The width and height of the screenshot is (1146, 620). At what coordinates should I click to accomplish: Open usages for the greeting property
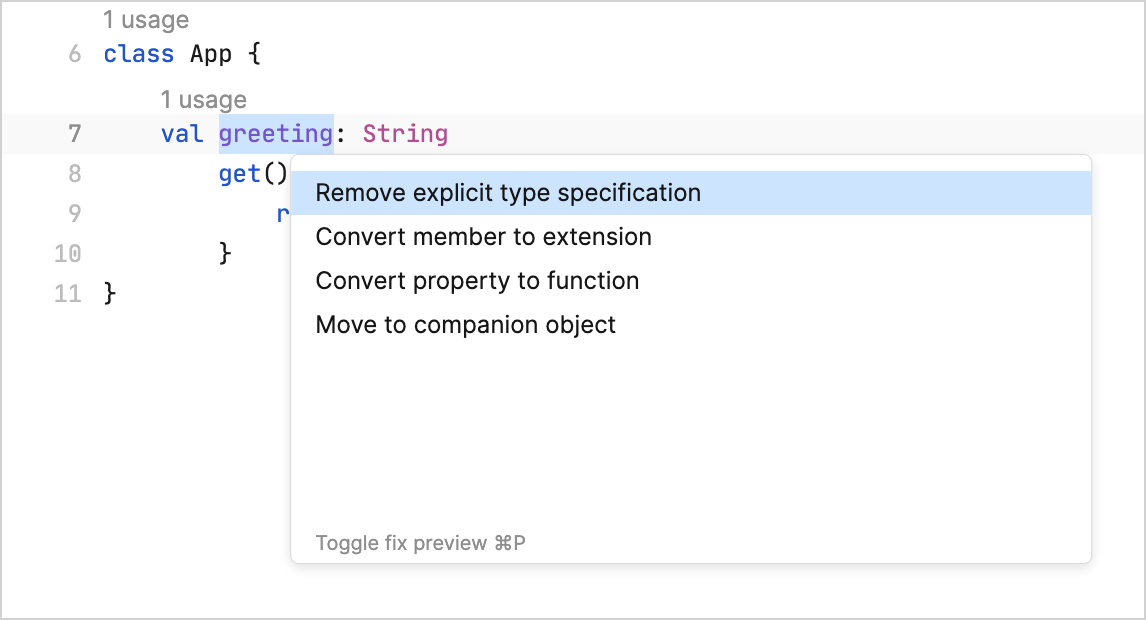[x=204, y=99]
